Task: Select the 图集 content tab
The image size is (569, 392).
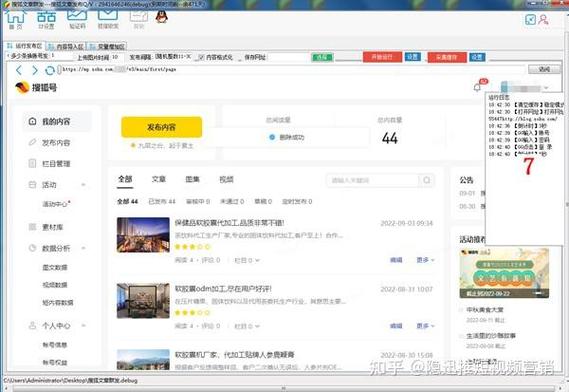Action: tap(192, 179)
